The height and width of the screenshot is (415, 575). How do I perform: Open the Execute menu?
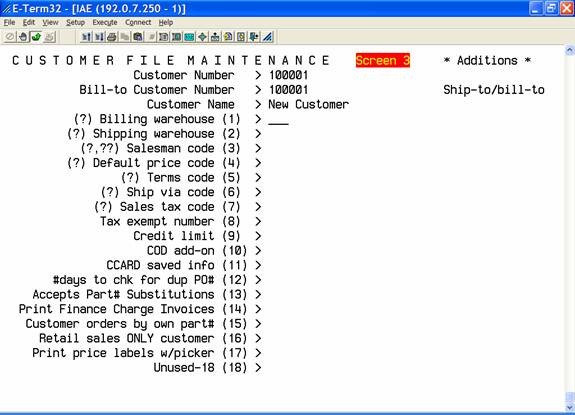coord(105,22)
